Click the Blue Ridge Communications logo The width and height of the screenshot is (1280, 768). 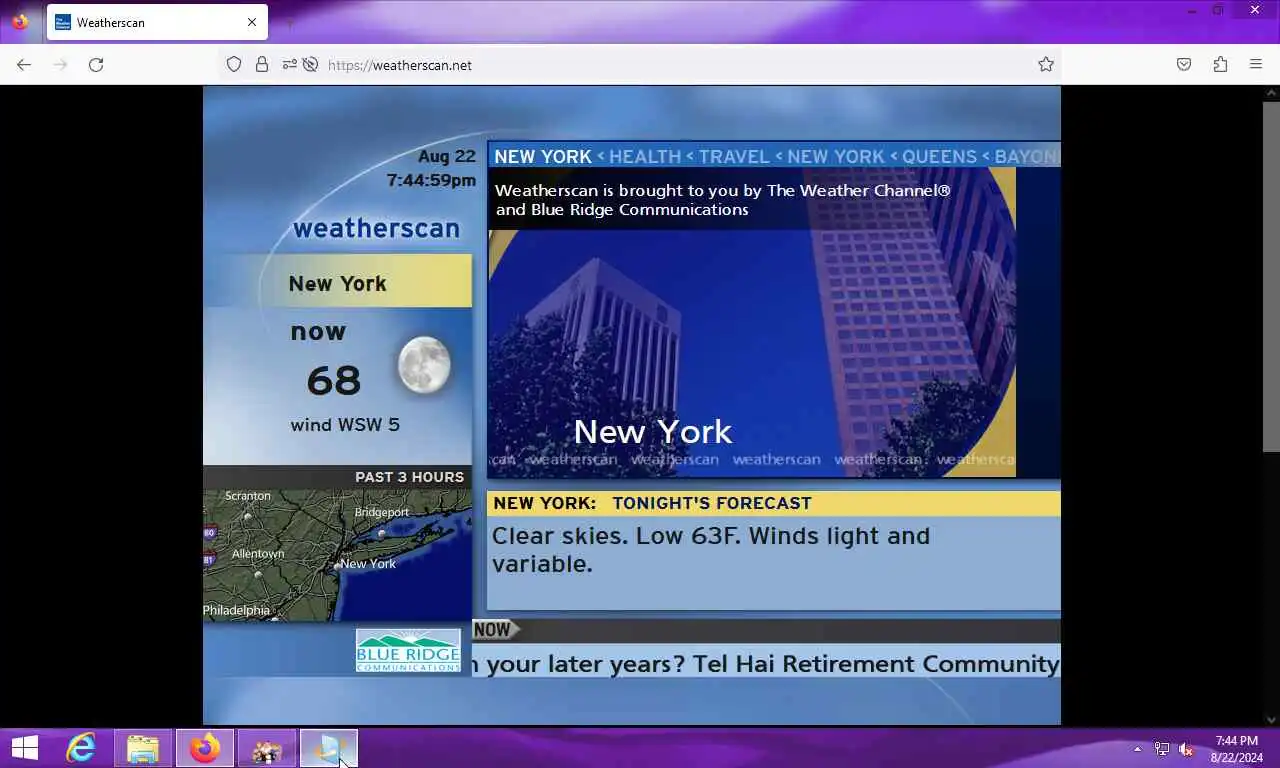tap(408, 650)
